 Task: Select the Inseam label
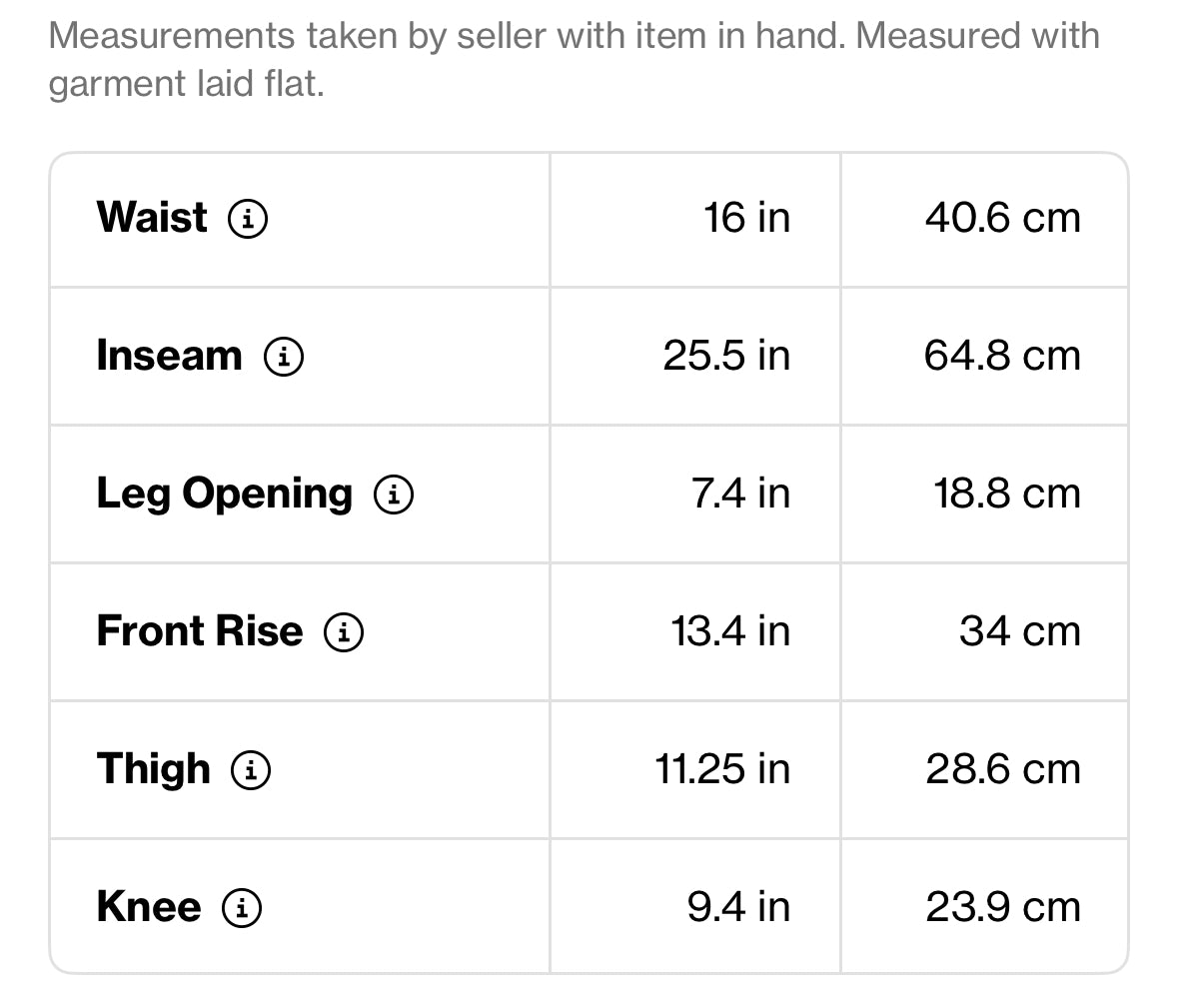tap(170, 356)
